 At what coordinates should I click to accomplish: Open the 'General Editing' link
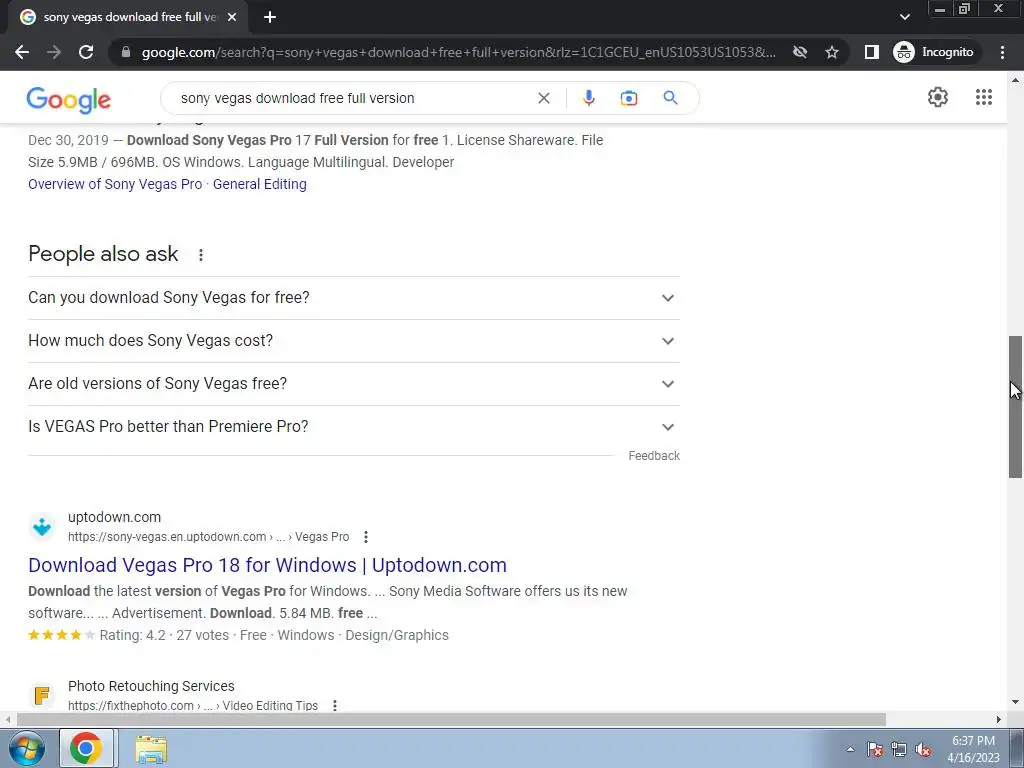click(259, 184)
